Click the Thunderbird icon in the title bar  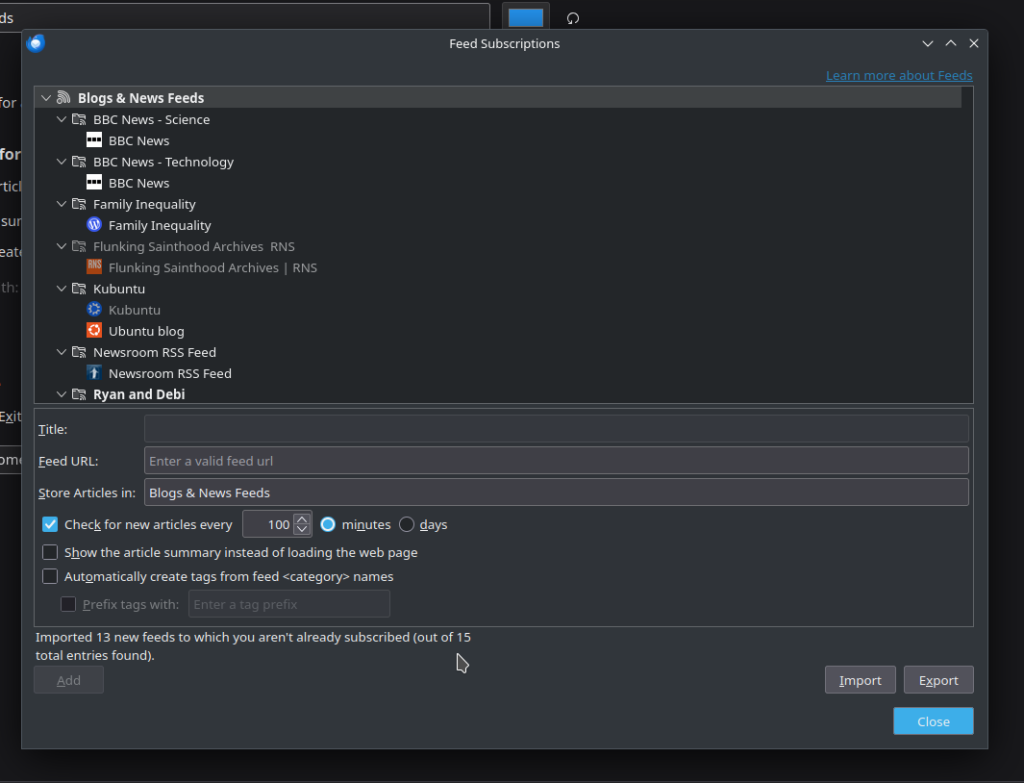(36, 43)
